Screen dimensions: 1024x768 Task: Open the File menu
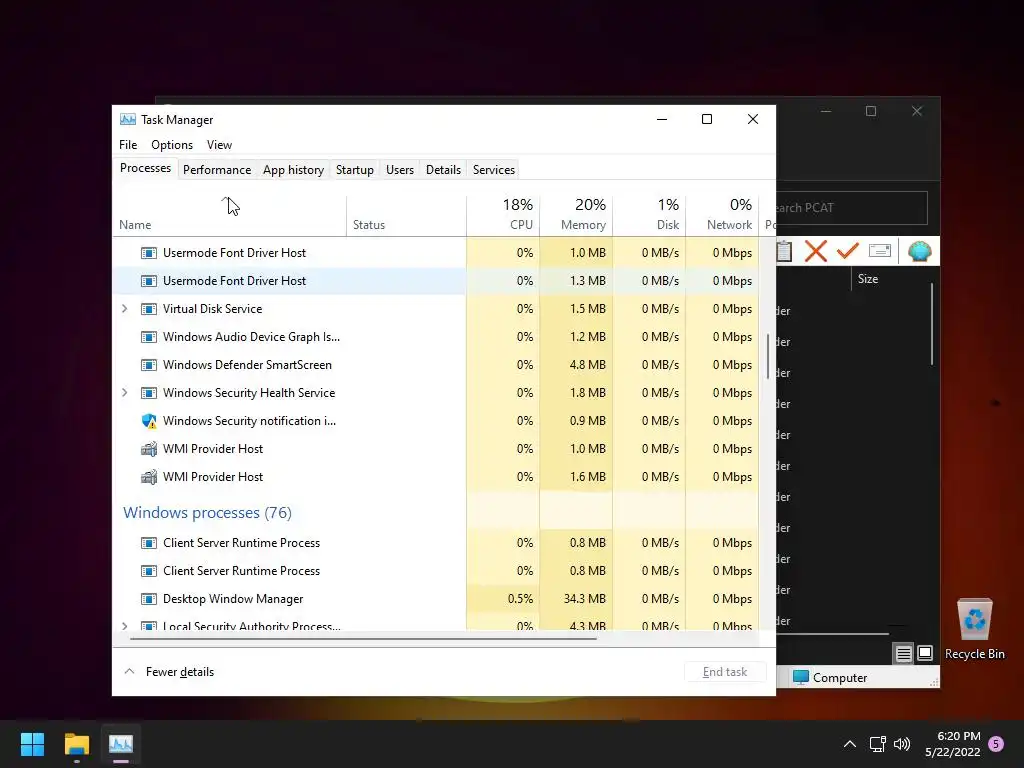click(128, 145)
